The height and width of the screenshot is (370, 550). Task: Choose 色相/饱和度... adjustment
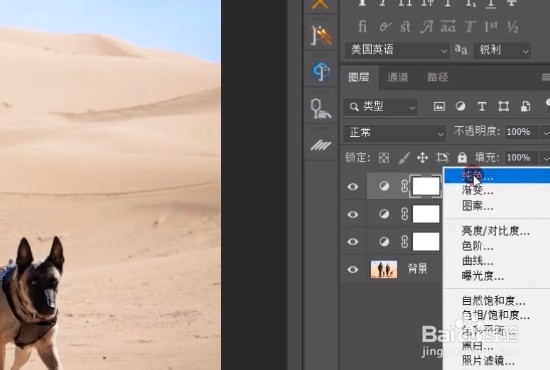[x=497, y=315]
